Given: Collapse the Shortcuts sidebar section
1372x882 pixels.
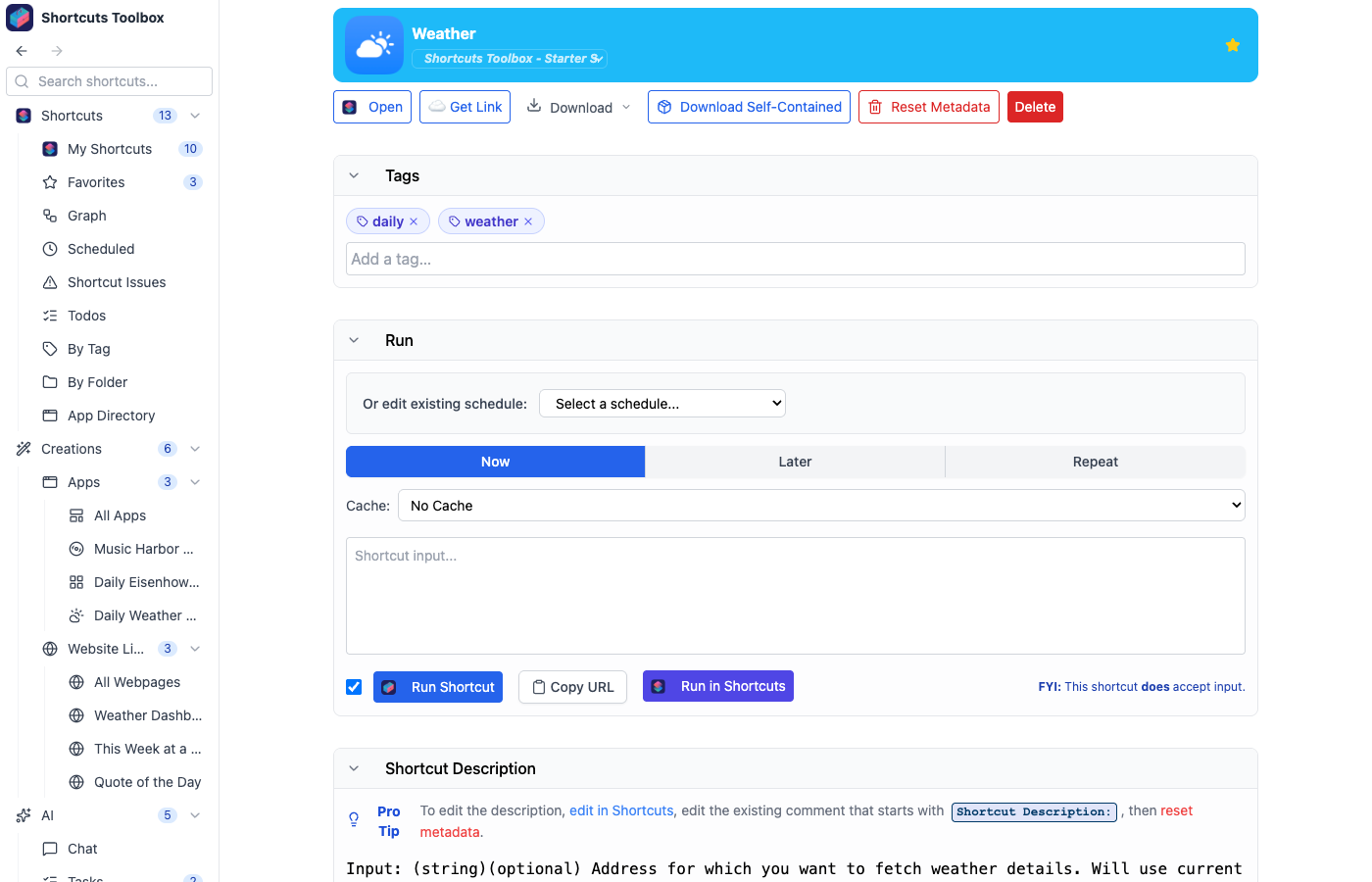Looking at the screenshot, I should [x=195, y=116].
